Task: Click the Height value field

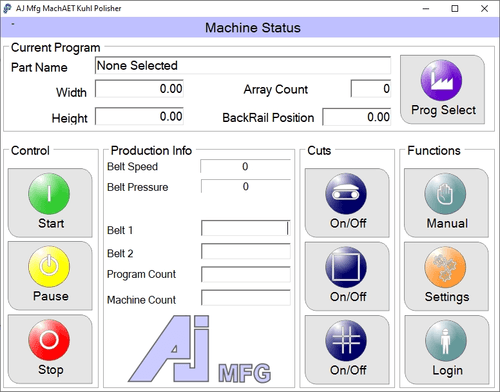Action: [139, 116]
